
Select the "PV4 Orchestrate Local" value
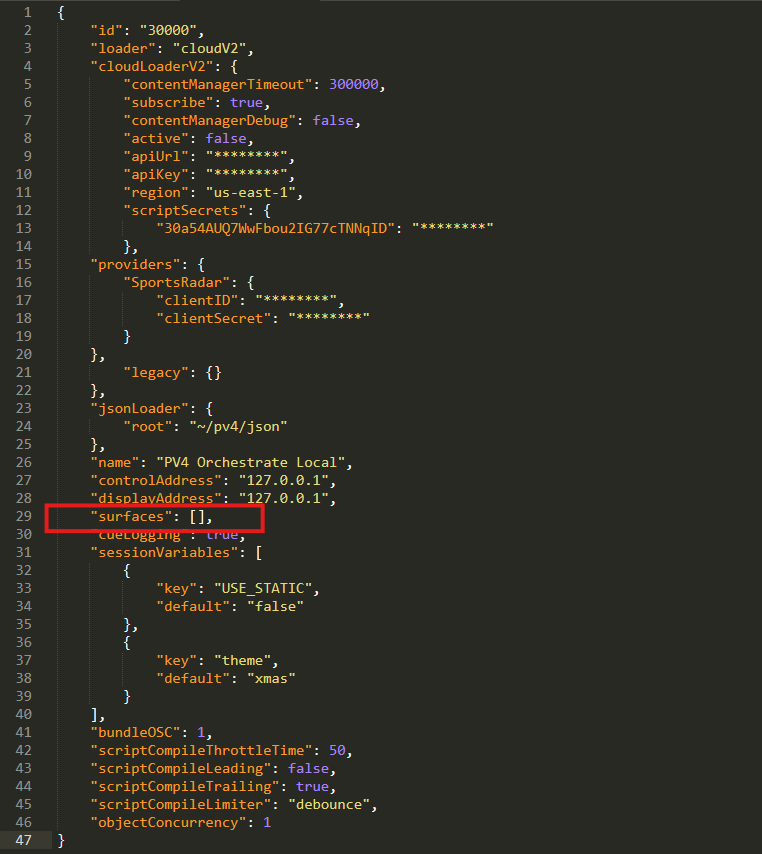pos(251,462)
